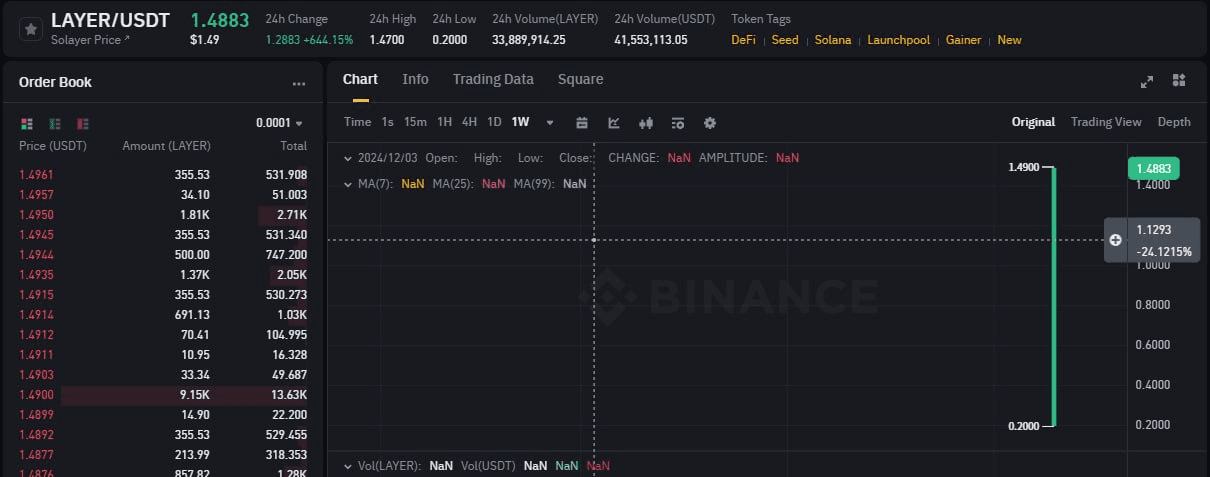Show buy orders only view
Viewport: 1210px width, 477px height.
coord(55,123)
